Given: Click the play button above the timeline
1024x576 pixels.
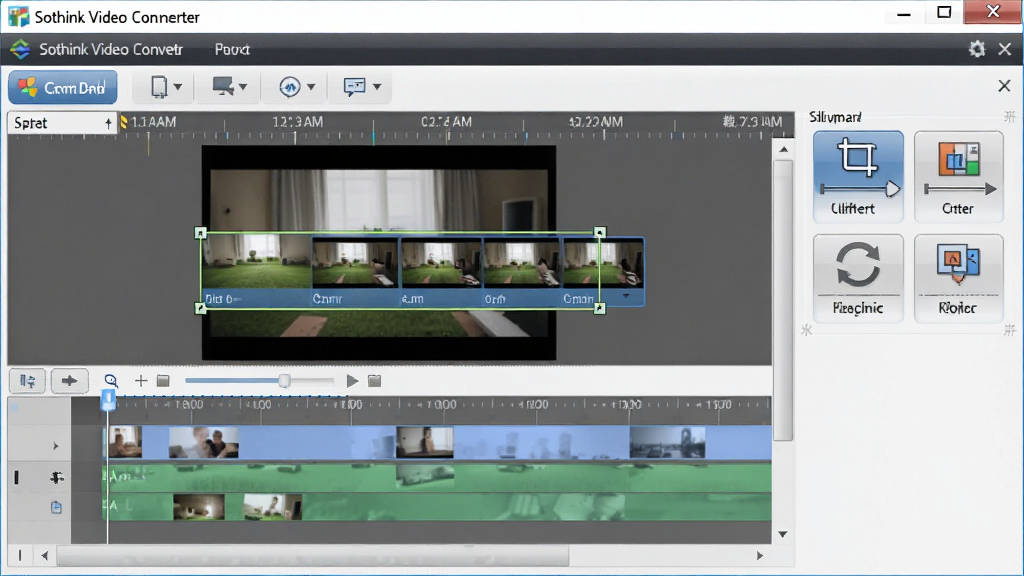Looking at the screenshot, I should click(x=352, y=381).
